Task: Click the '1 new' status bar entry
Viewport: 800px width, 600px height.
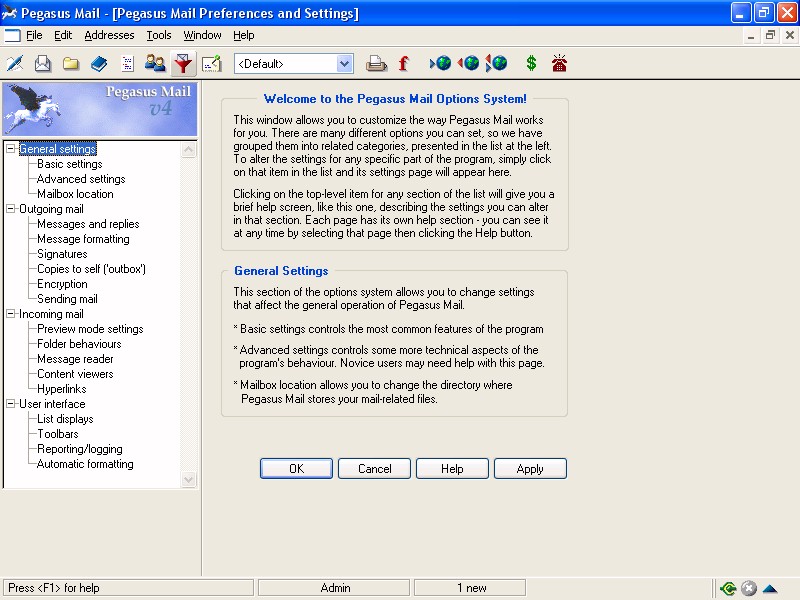Action: pos(470,588)
